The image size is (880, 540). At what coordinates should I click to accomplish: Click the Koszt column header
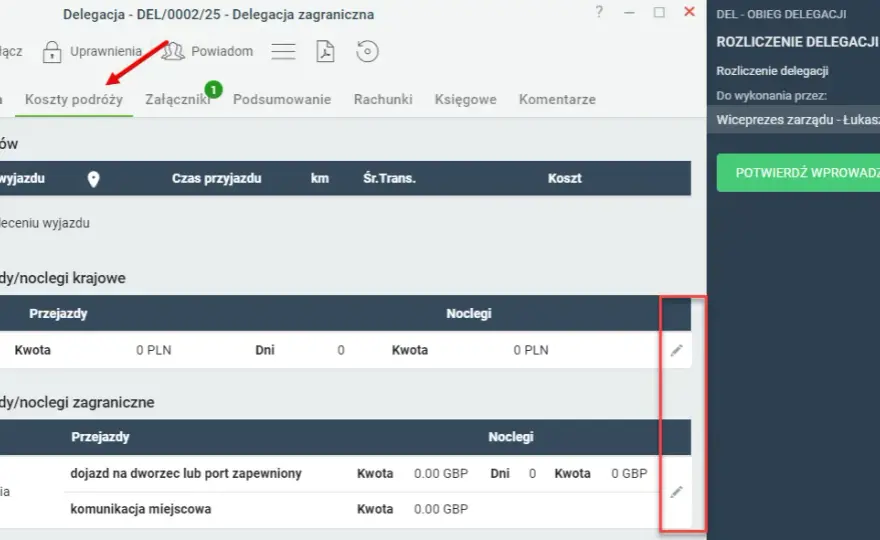pyautogui.click(x=565, y=179)
